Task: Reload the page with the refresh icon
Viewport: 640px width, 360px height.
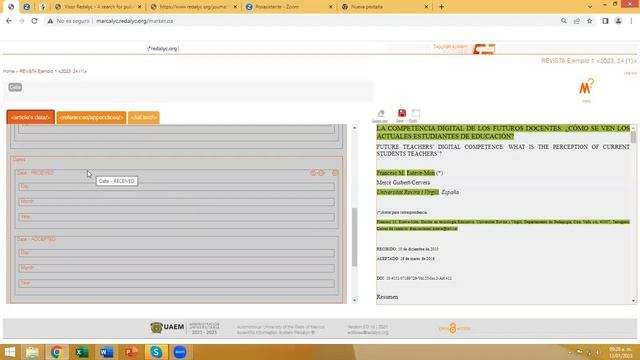Action: point(34,21)
